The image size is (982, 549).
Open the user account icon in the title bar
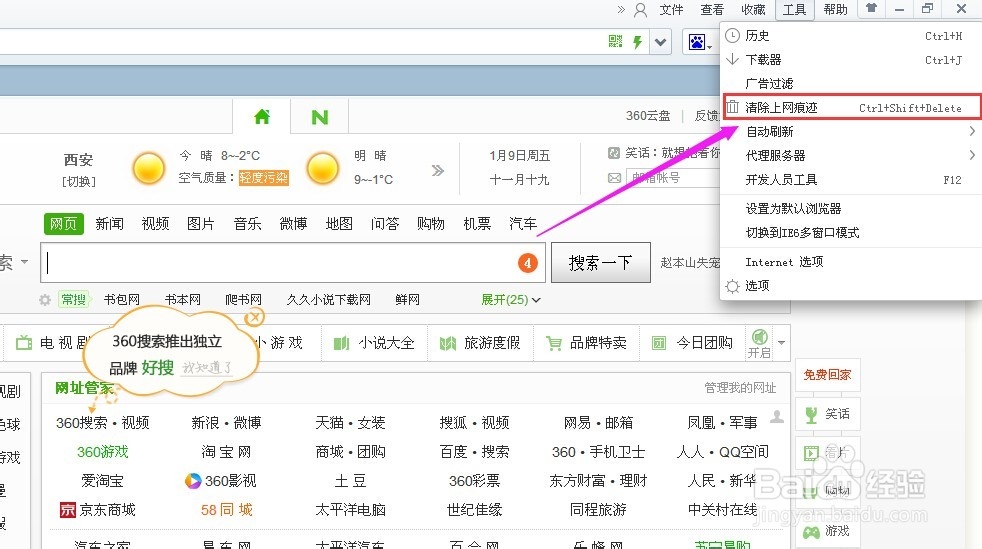(640, 10)
